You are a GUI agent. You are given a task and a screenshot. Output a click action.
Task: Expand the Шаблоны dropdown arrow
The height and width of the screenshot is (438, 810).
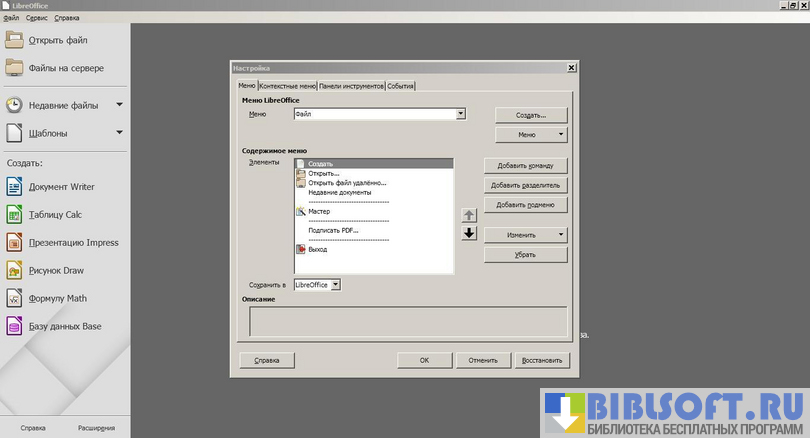[119, 132]
